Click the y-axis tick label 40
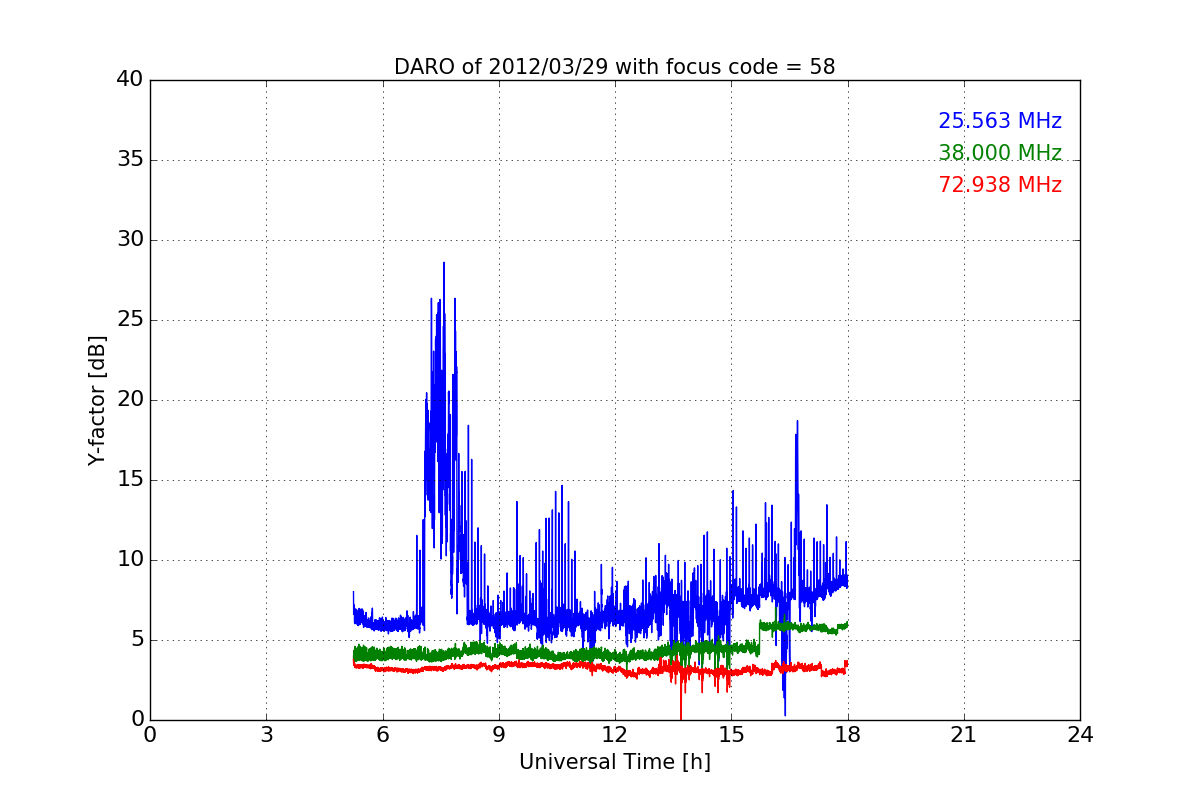This screenshot has height=800, width=1200. (129, 80)
